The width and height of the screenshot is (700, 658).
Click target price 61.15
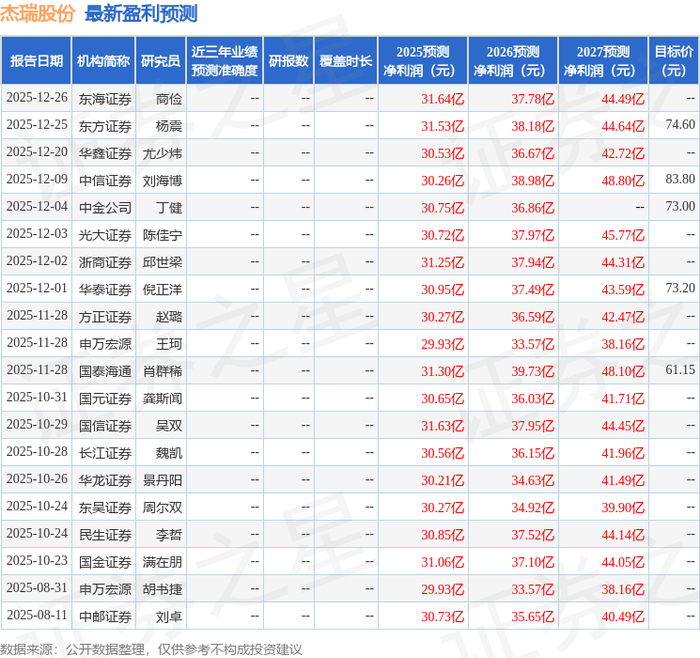[x=680, y=370]
